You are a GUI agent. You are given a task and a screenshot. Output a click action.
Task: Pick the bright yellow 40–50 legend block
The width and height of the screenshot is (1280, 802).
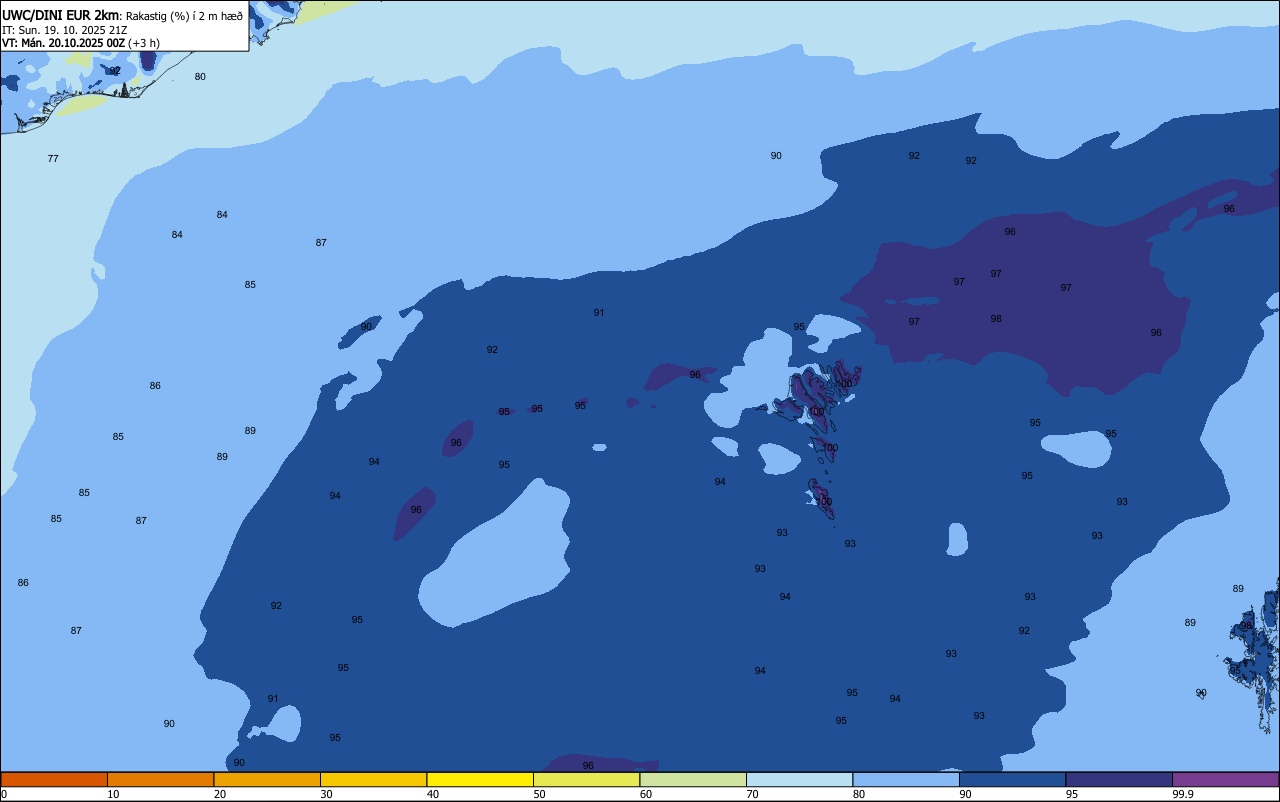click(480, 779)
